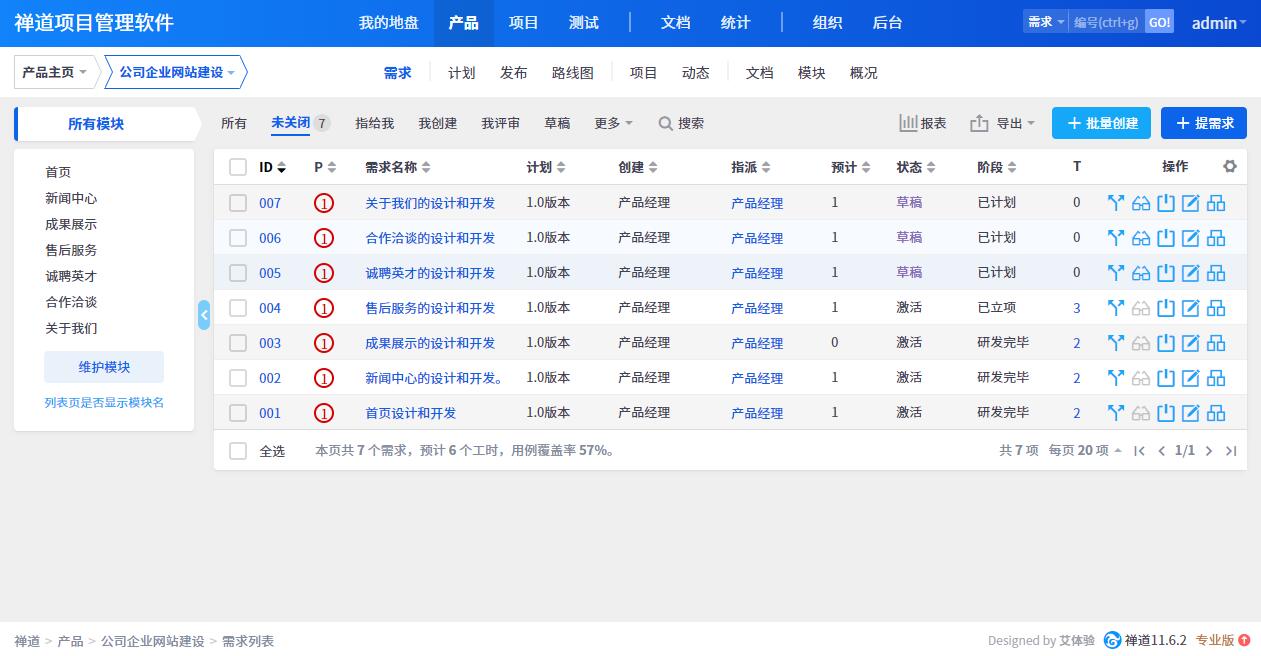Open the 路线图 roadmap tab
The height and width of the screenshot is (656, 1261).
pyautogui.click(x=572, y=73)
